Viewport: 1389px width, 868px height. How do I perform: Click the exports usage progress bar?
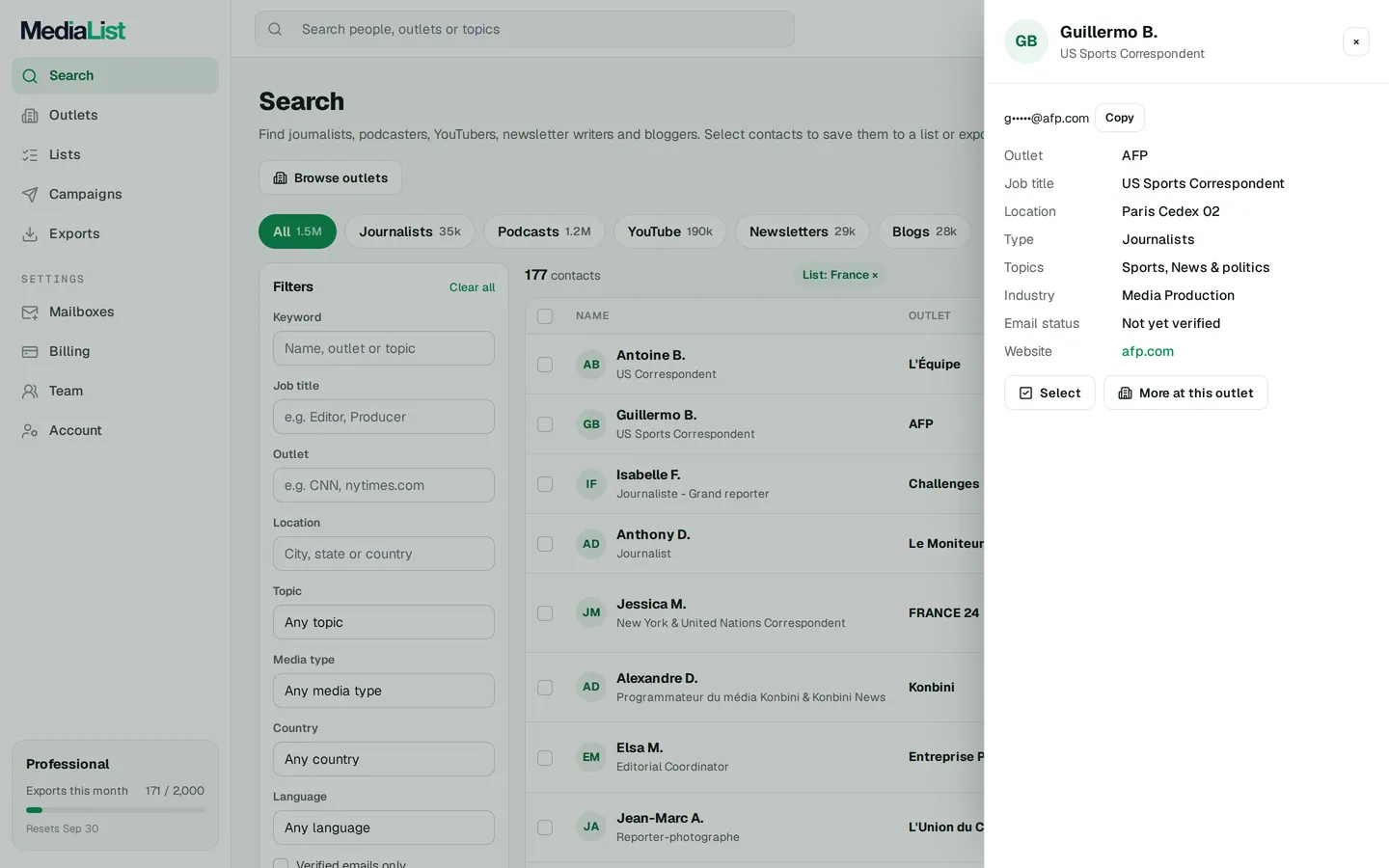pyautogui.click(x=115, y=810)
